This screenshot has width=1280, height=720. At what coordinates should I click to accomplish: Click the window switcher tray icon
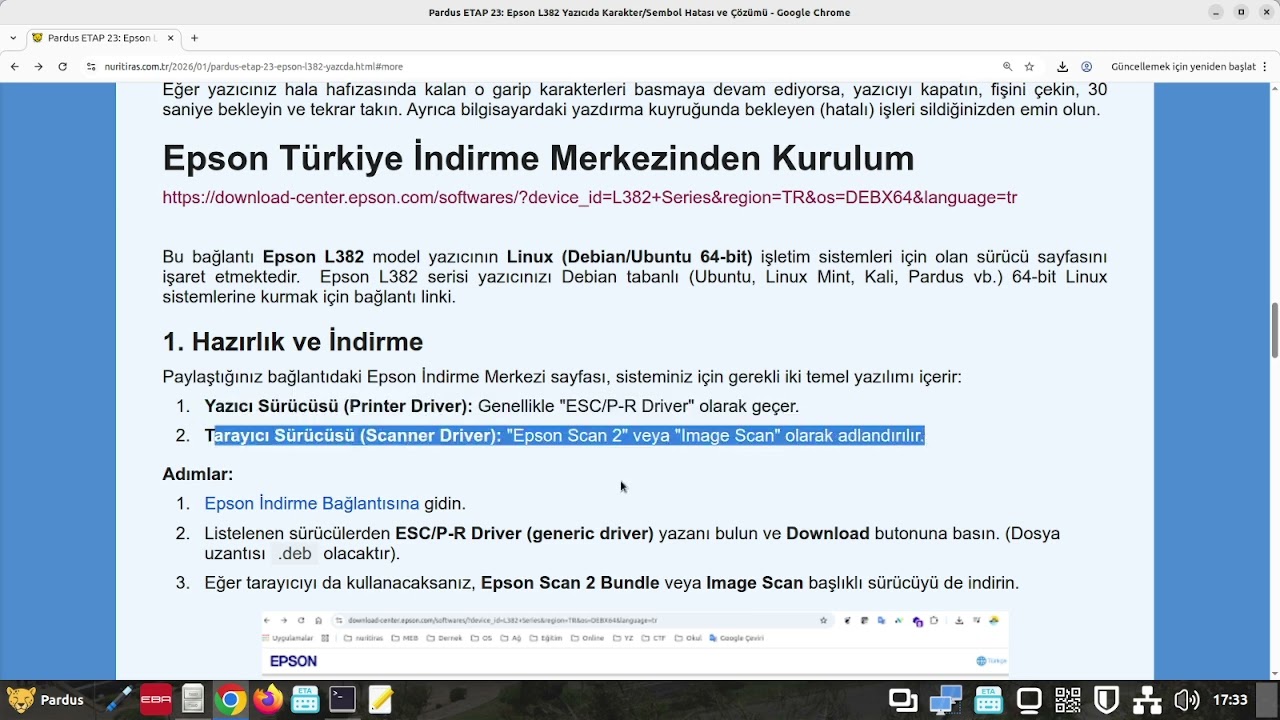[903, 700]
